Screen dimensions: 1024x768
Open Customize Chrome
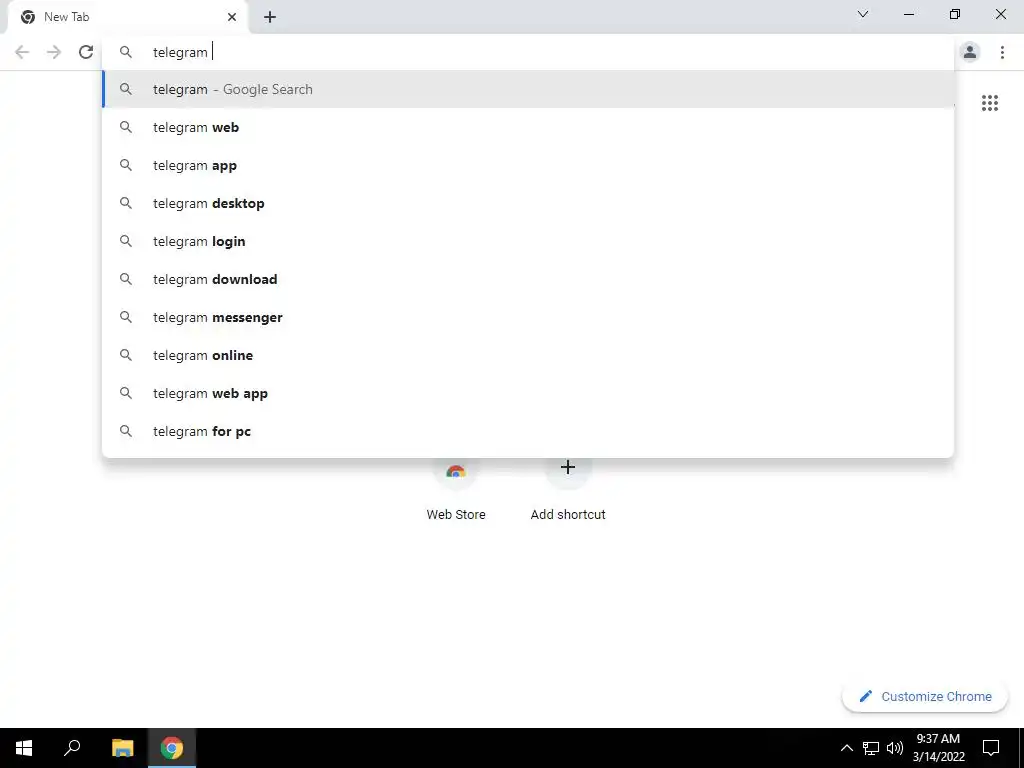[925, 696]
